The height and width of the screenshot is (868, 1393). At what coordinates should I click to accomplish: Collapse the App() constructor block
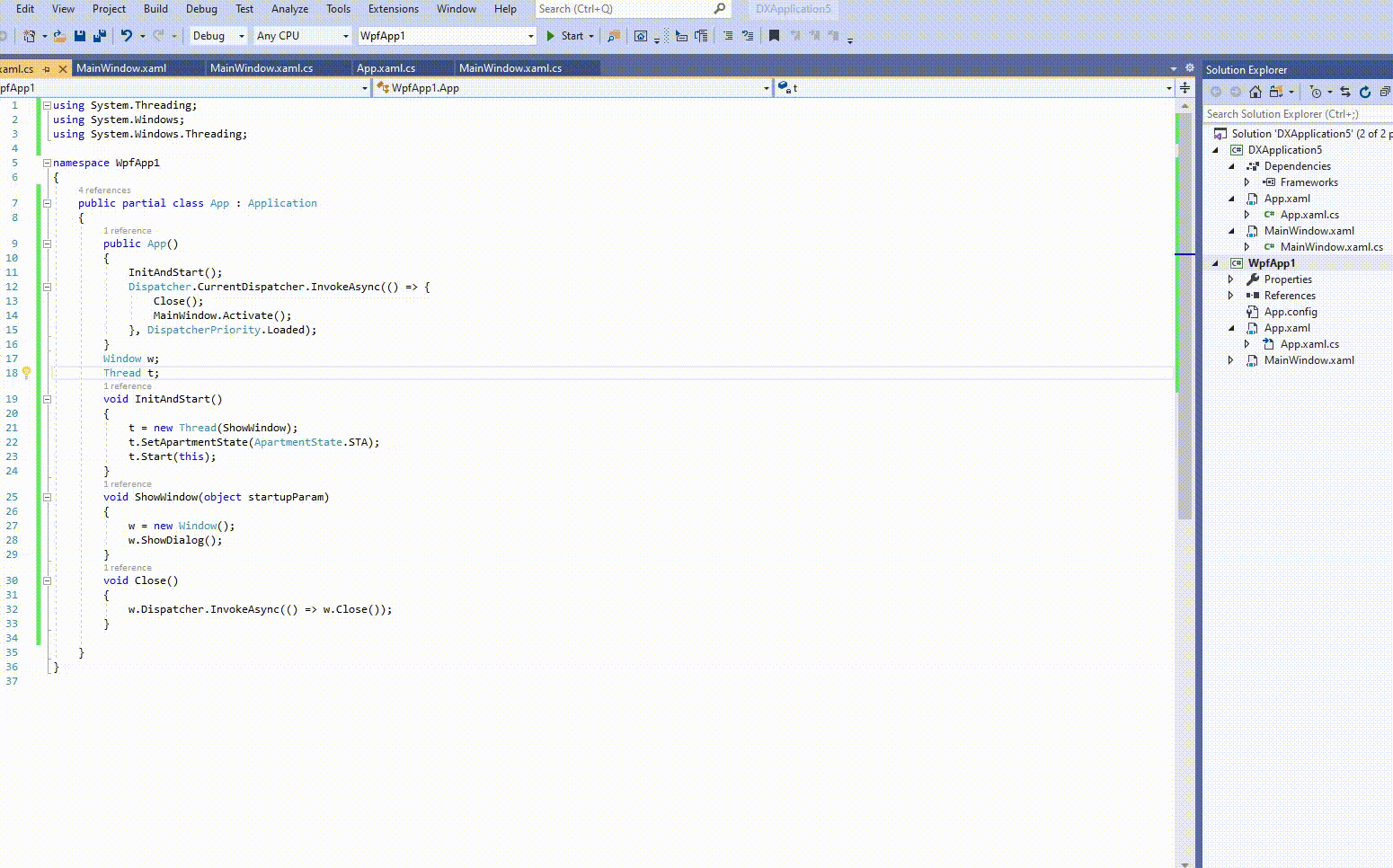(x=47, y=244)
